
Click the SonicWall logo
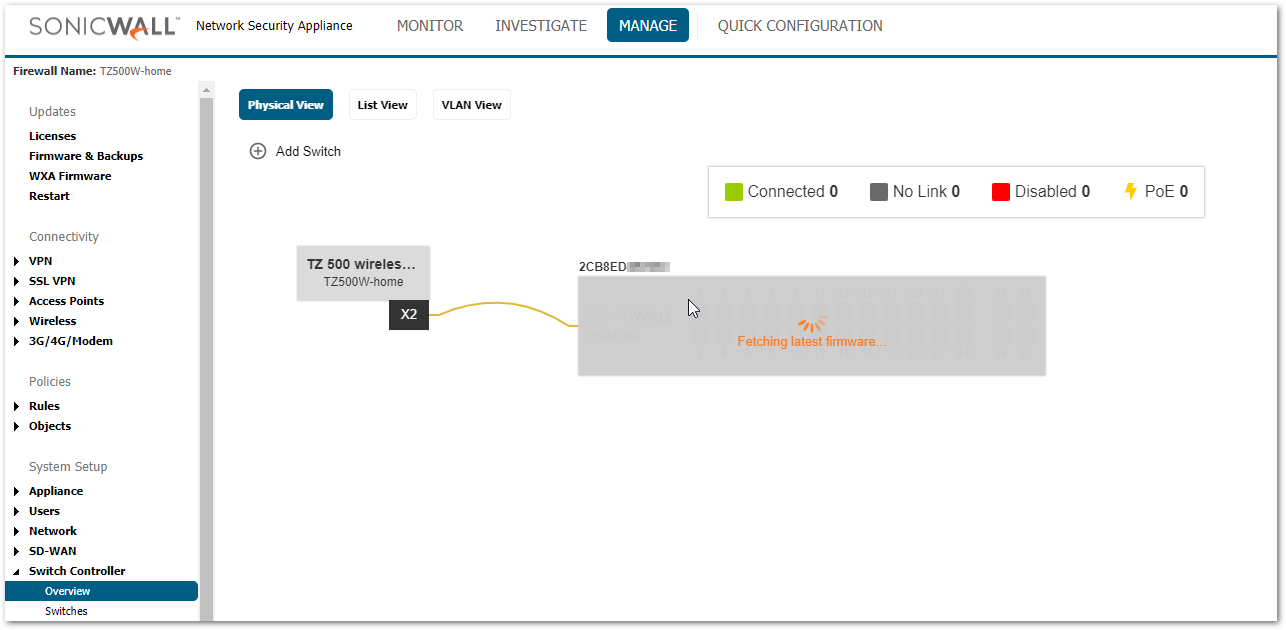point(104,26)
